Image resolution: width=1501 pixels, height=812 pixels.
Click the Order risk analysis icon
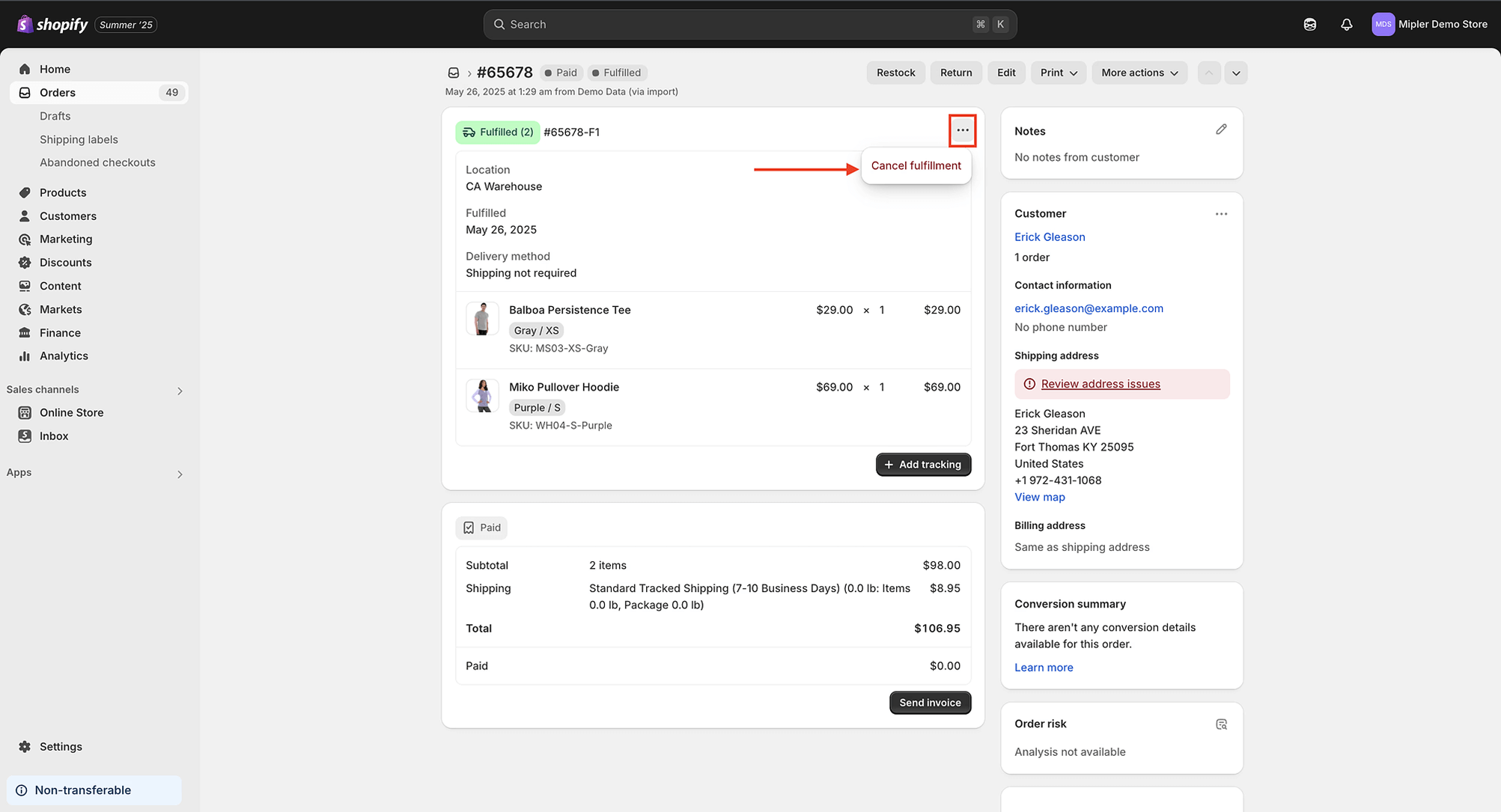[1221, 724]
